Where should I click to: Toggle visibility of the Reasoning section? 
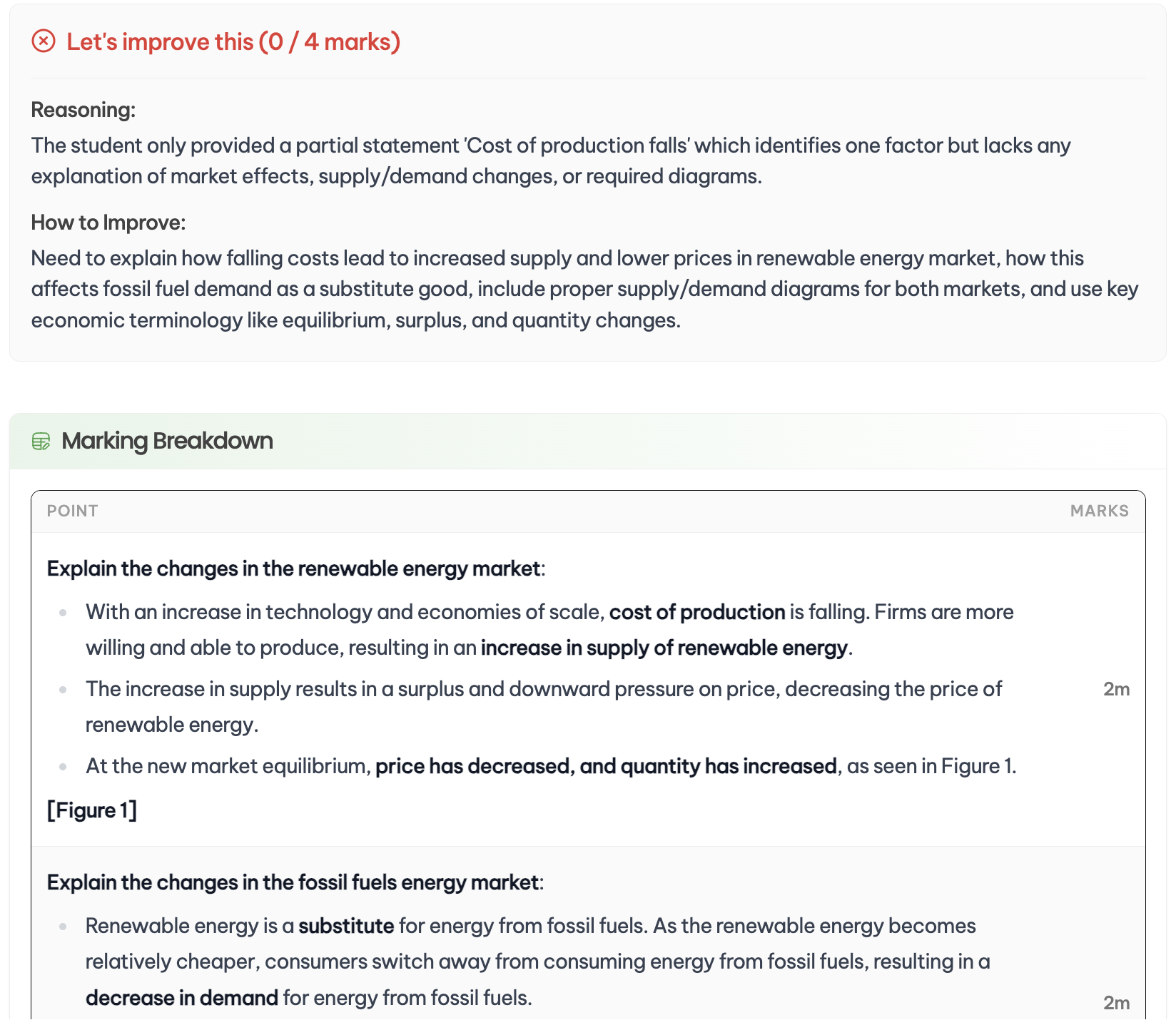tap(84, 110)
